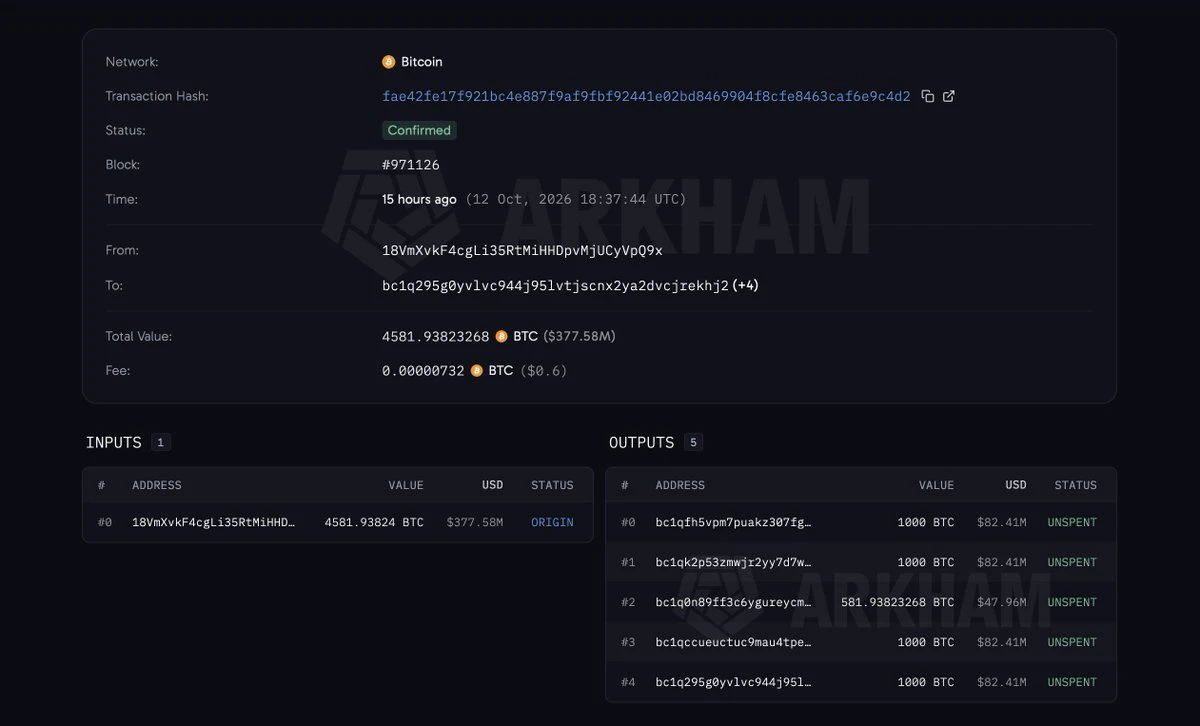Copy the transaction hash with the copy icon
The width and height of the screenshot is (1200, 726).
[x=927, y=96]
